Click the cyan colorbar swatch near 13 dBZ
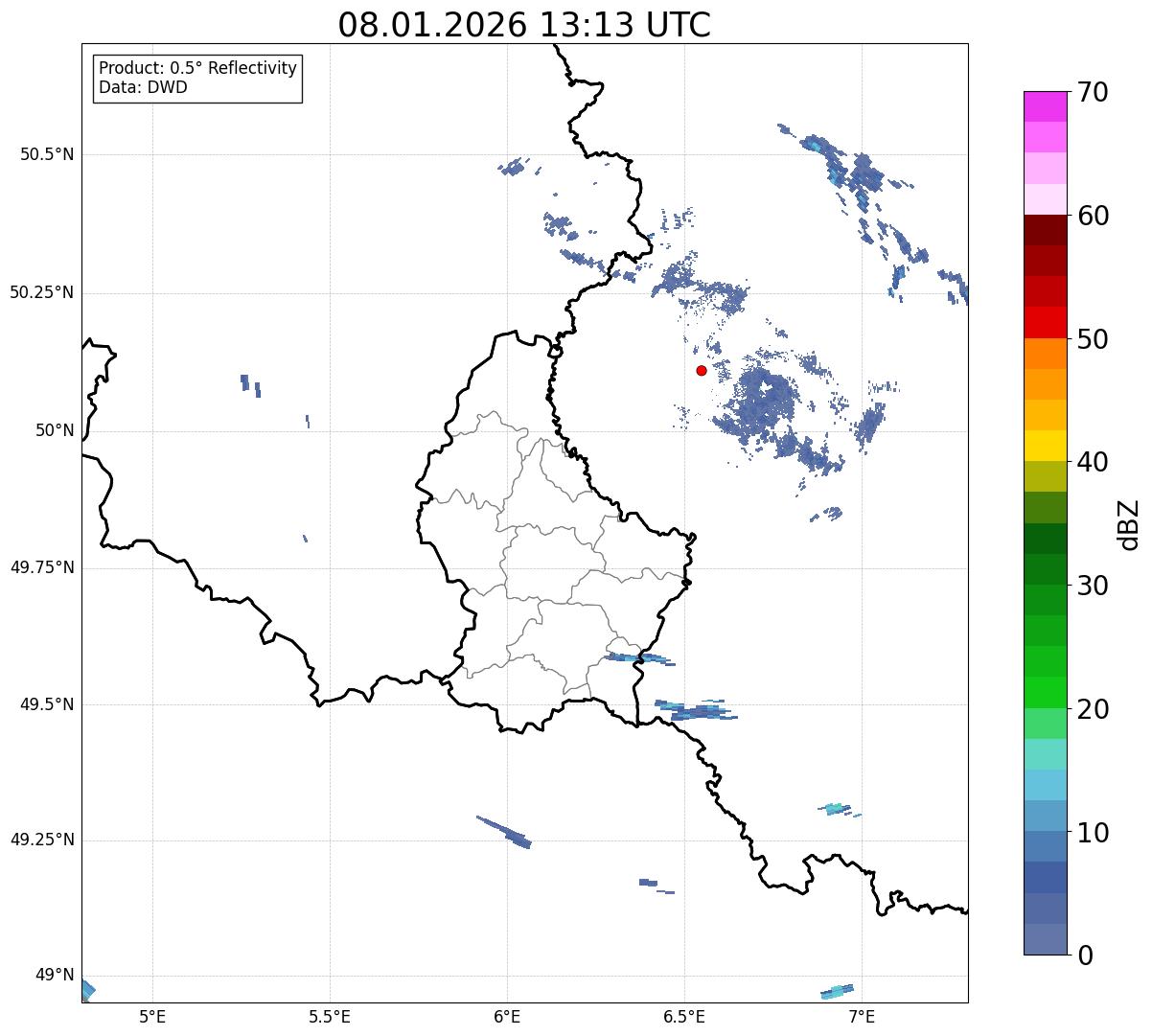The width and height of the screenshot is (1152, 1036). [1045, 785]
